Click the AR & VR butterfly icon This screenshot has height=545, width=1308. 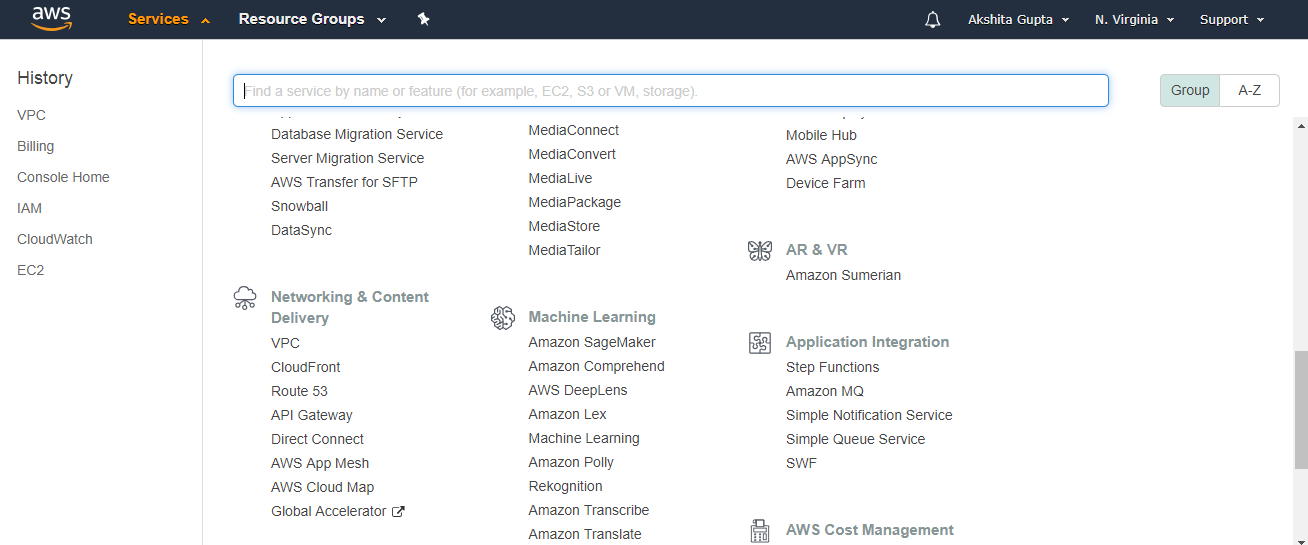[760, 250]
